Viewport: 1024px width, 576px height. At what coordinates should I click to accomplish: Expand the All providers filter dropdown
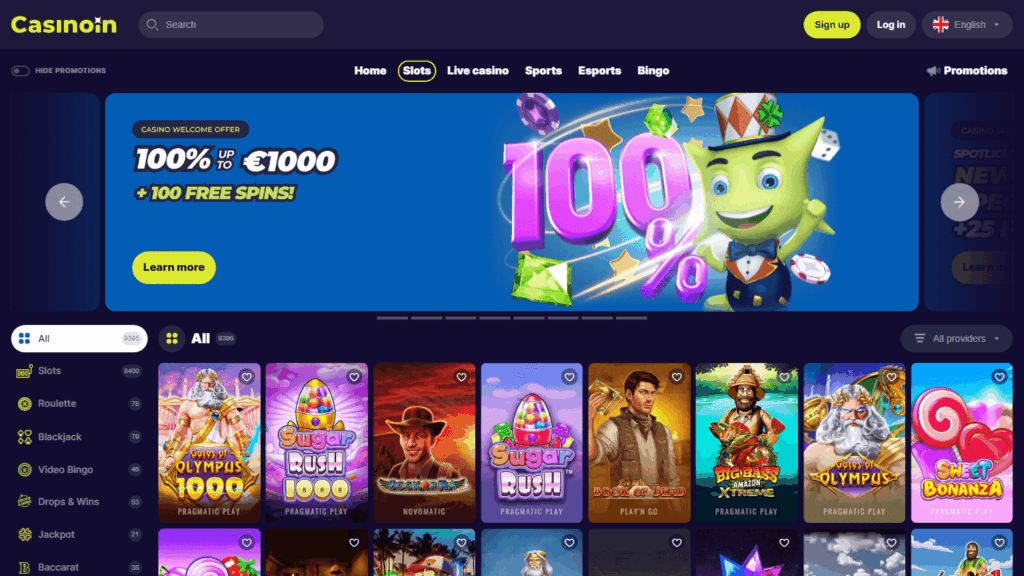click(x=957, y=338)
